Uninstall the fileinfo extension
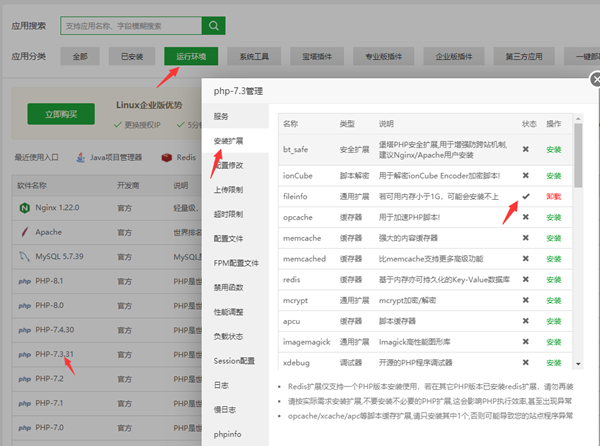 pos(554,197)
